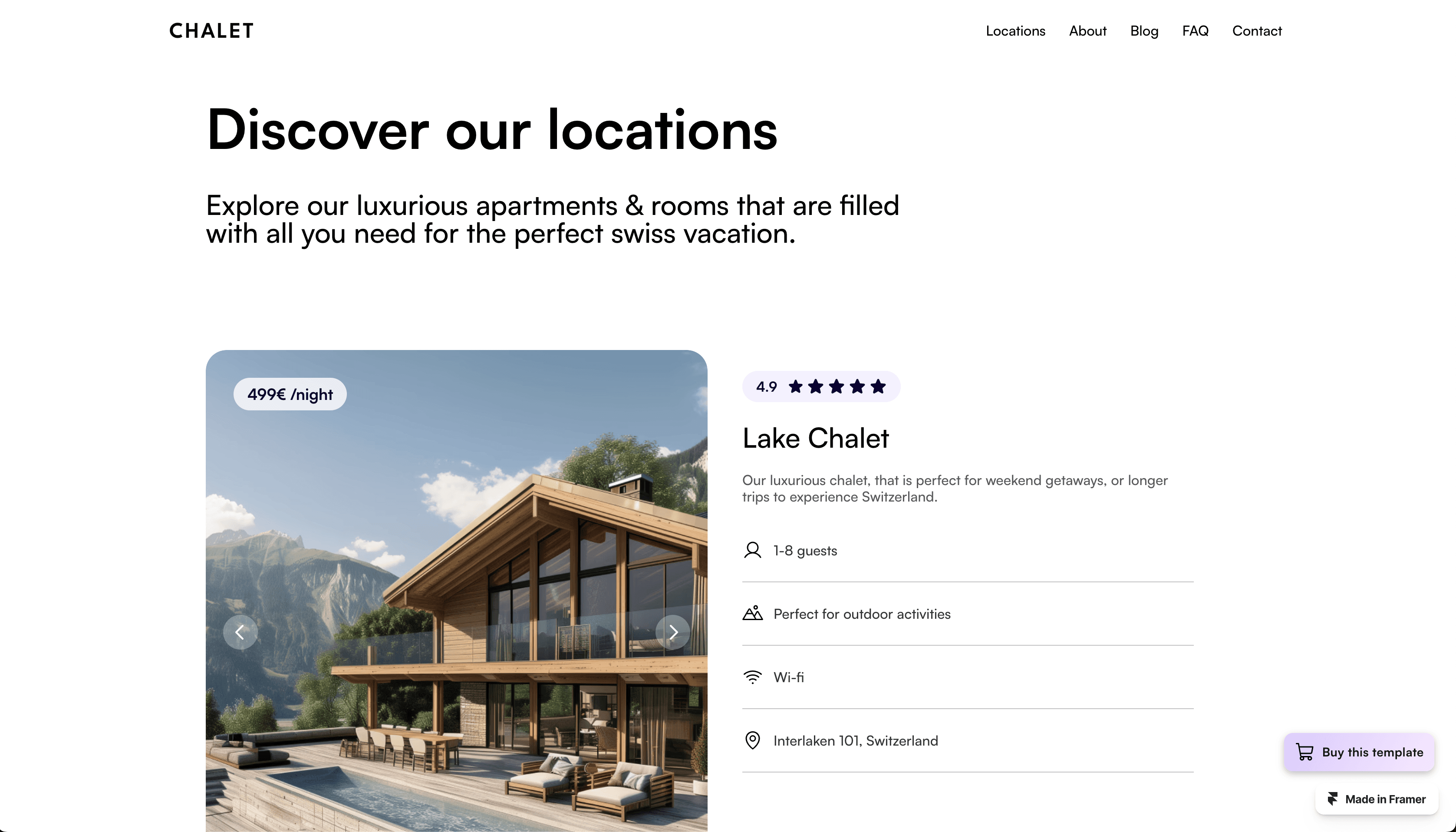This screenshot has width=1456, height=832.
Task: Click the 499€ /night price tag
Action: pyautogui.click(x=290, y=394)
